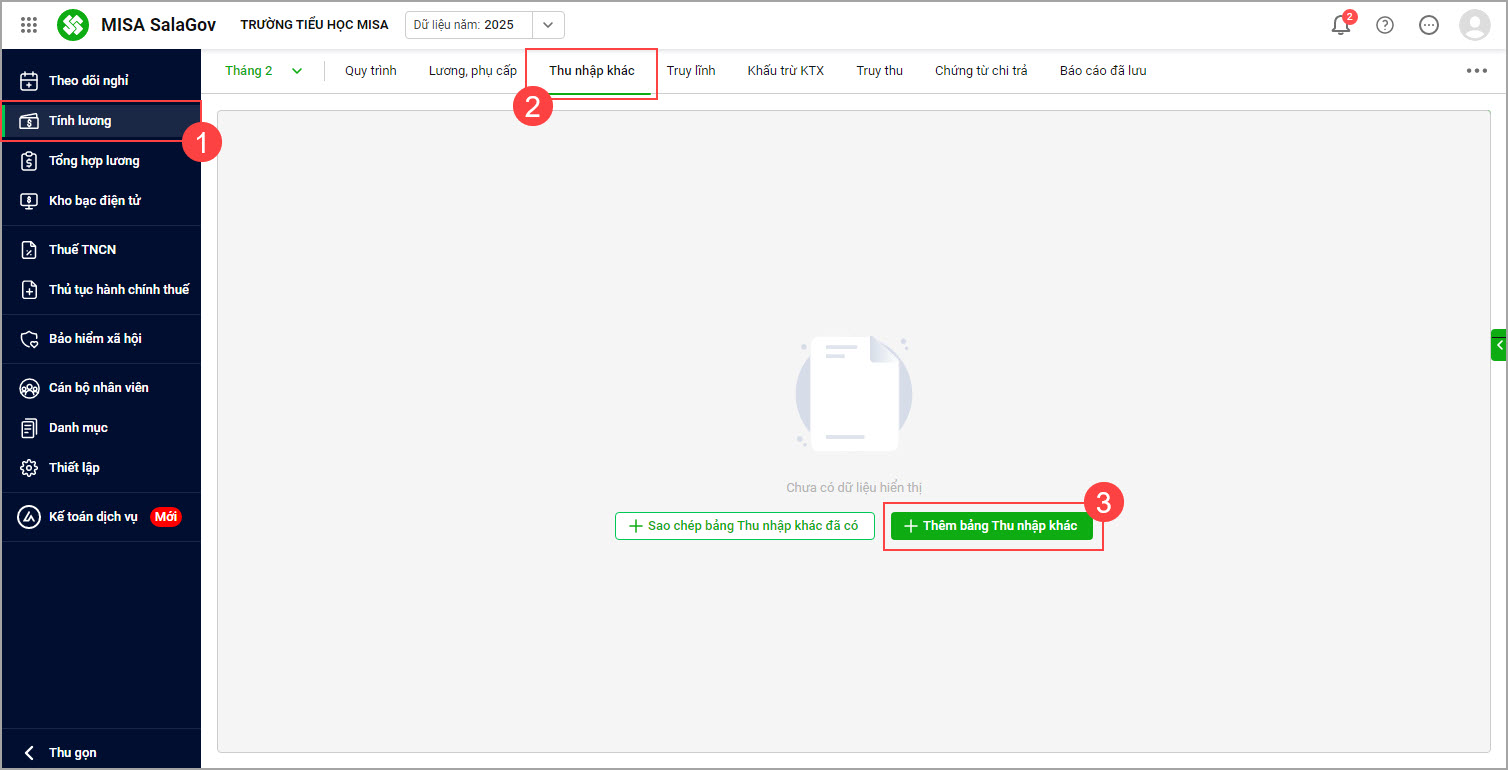The height and width of the screenshot is (770, 1508).
Task: Click the MISA SalaGov logo icon
Action: coord(73,25)
